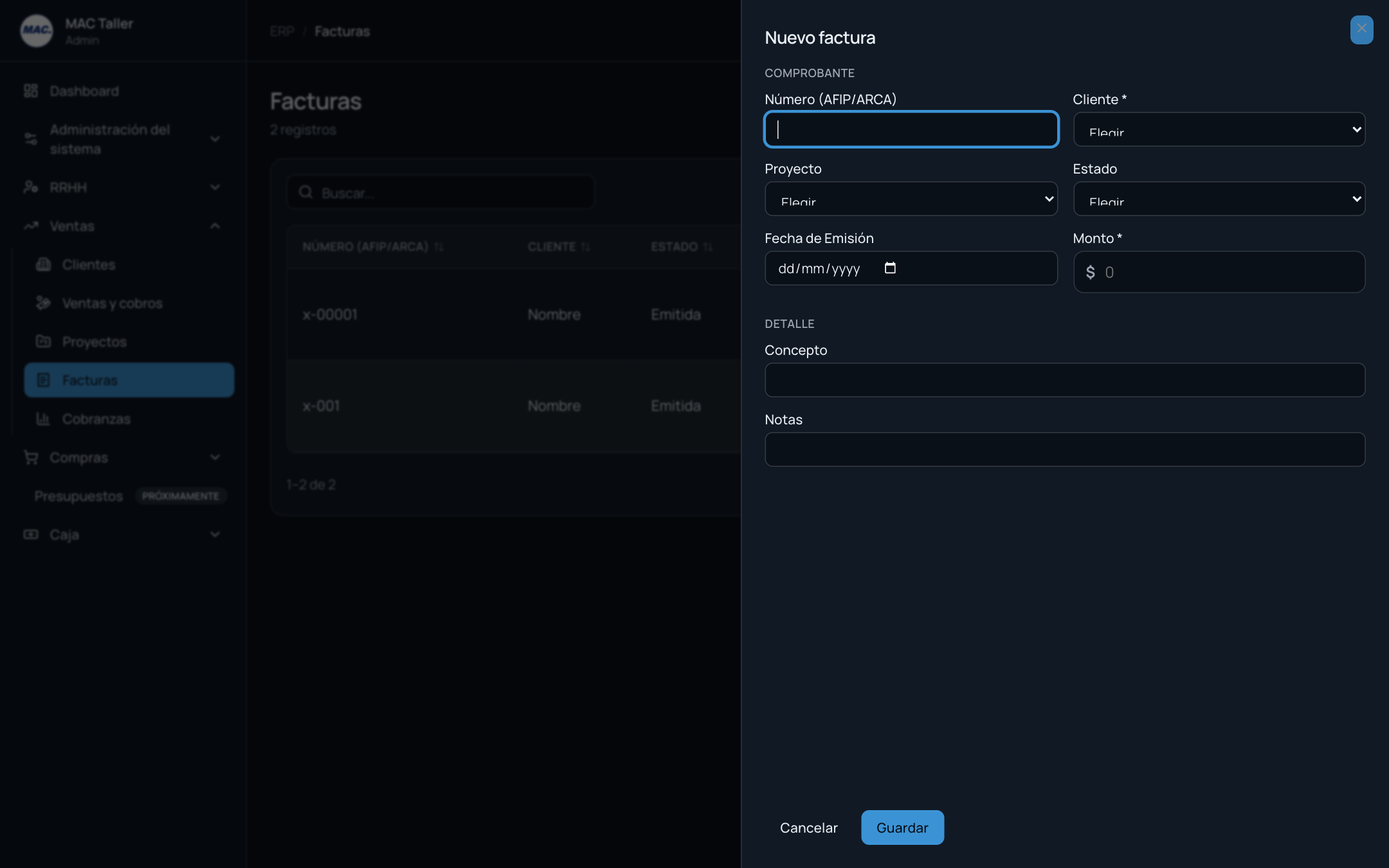Click the Proyectos folder icon
This screenshot has width=1389, height=868.
pyautogui.click(x=43, y=341)
